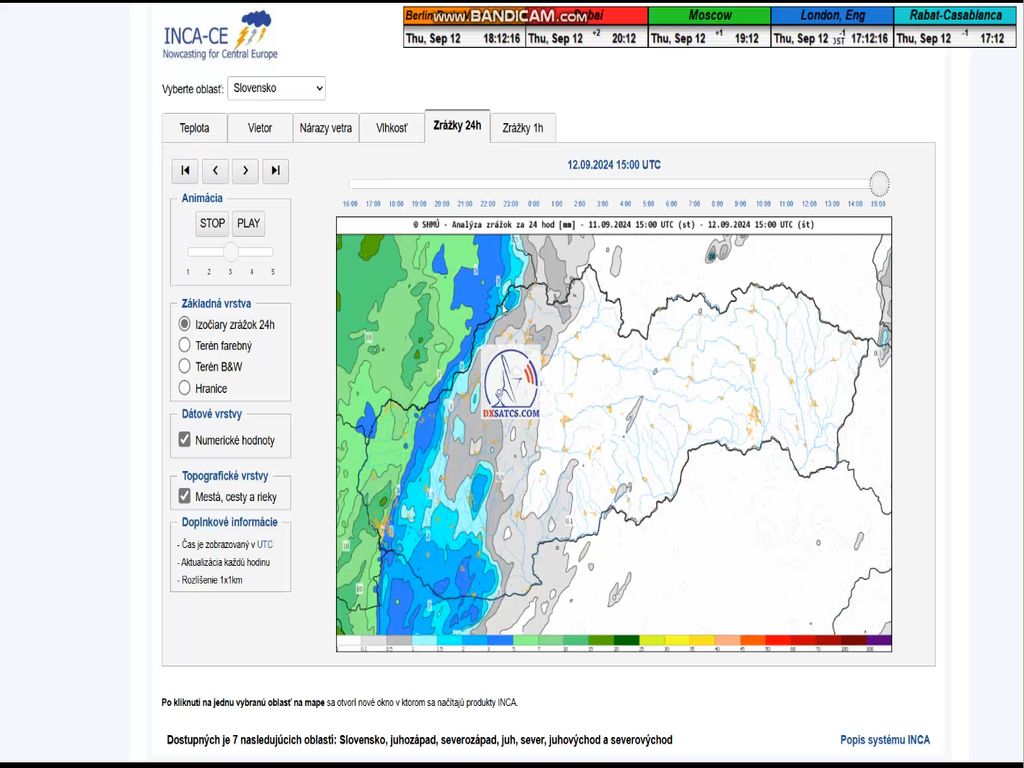1024x768 pixels.
Task: Toggle Numerické hodnoty checkbox
Action: click(x=184, y=440)
